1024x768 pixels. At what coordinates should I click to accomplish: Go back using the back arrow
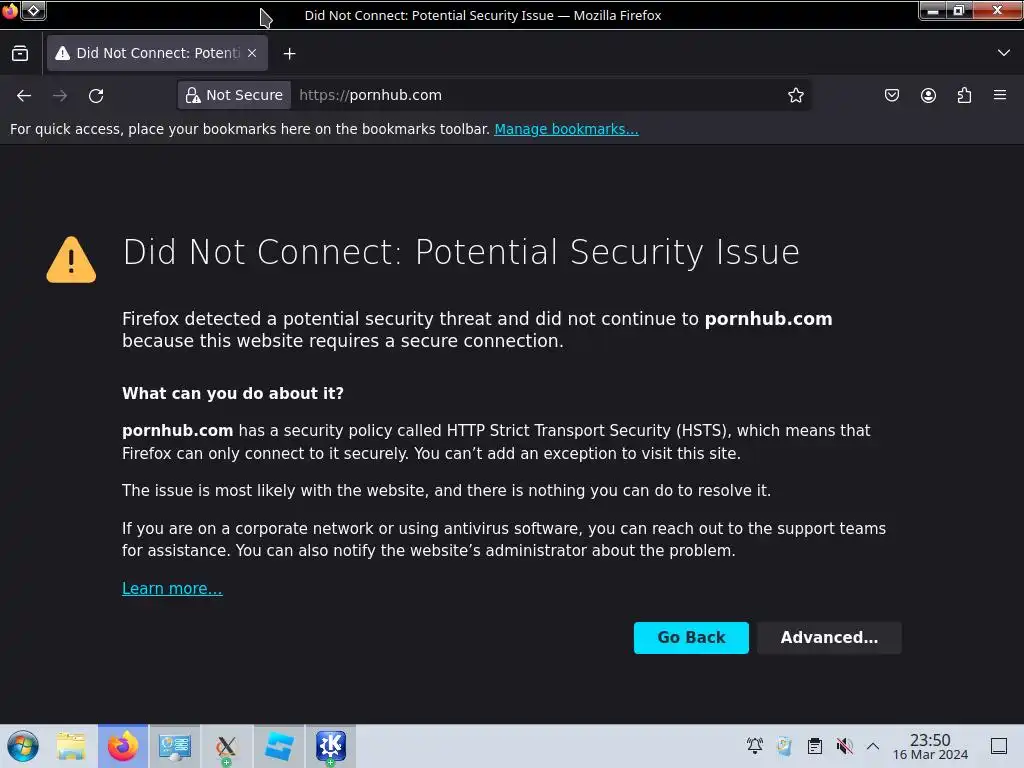click(24, 95)
